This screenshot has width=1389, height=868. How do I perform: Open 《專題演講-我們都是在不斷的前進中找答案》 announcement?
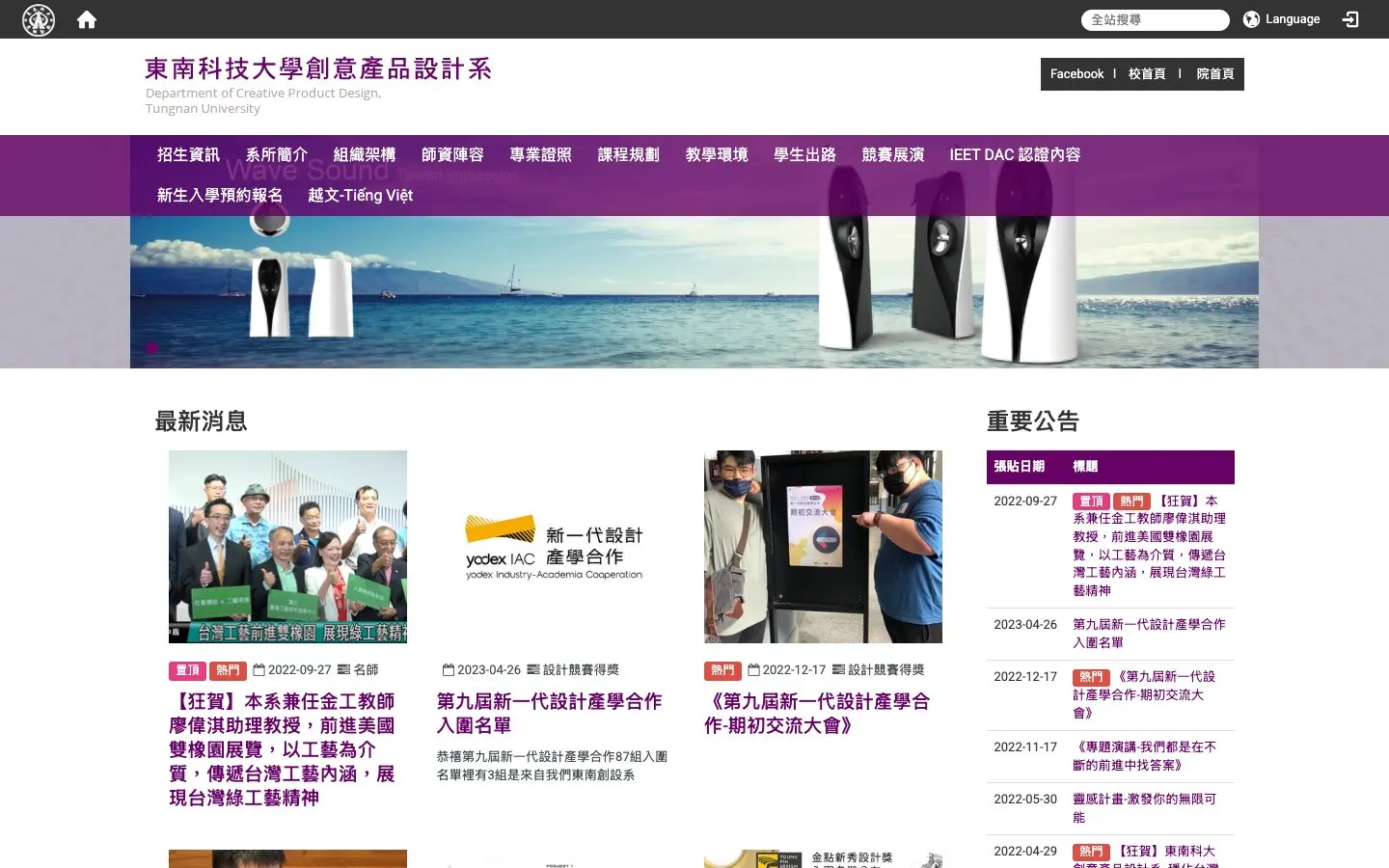1145,756
